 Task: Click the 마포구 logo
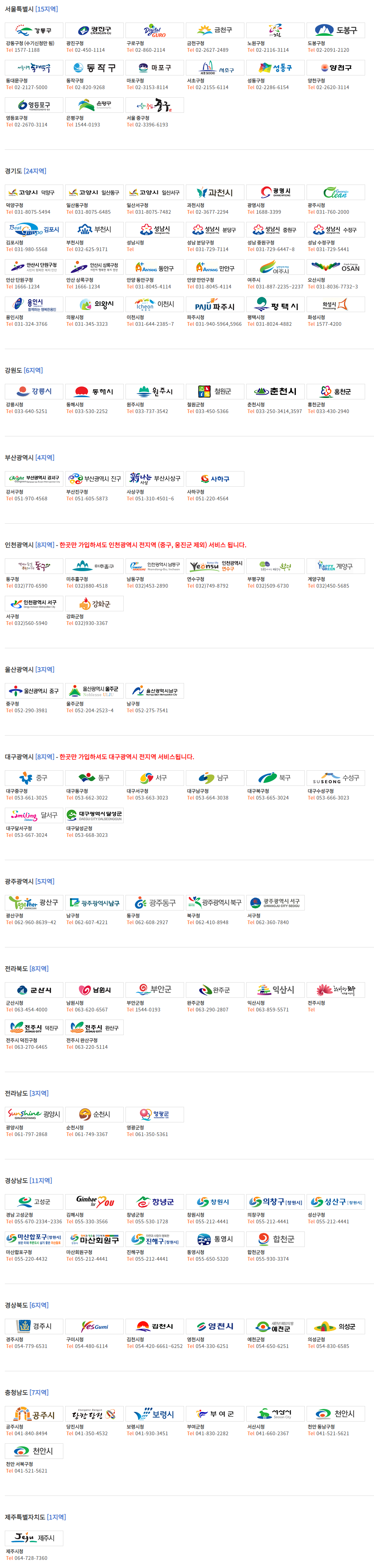(x=155, y=68)
